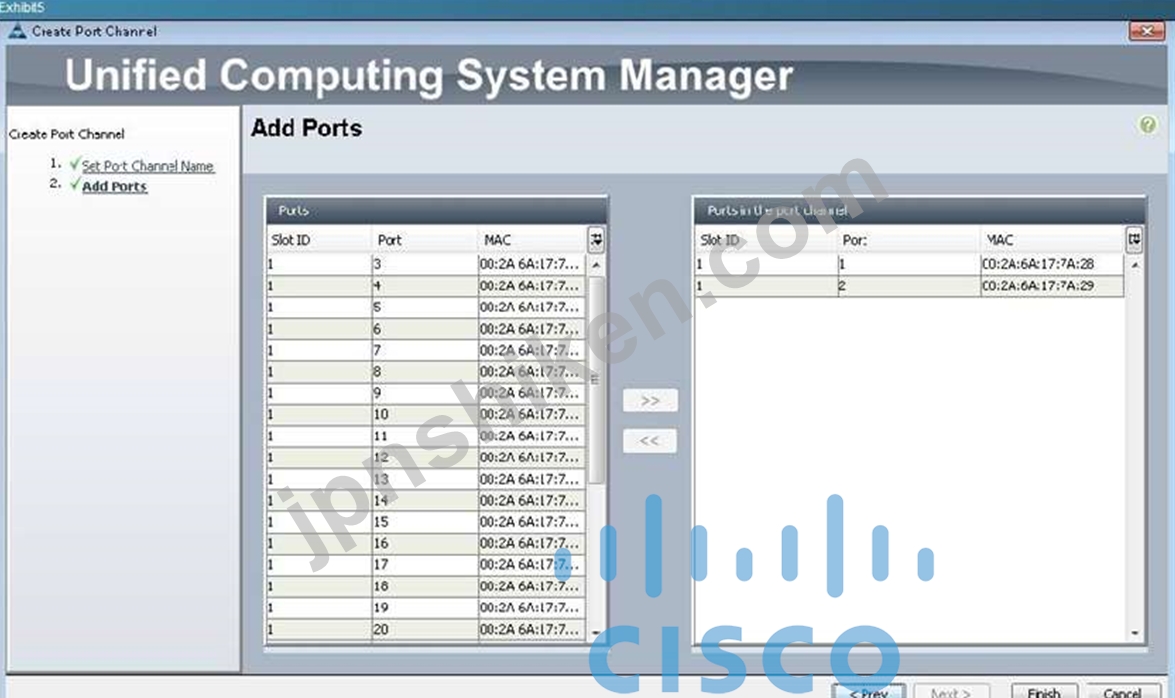Image resolution: width=1175 pixels, height=698 pixels.
Task: Sort Ports table by MAC column
Action: pos(532,240)
